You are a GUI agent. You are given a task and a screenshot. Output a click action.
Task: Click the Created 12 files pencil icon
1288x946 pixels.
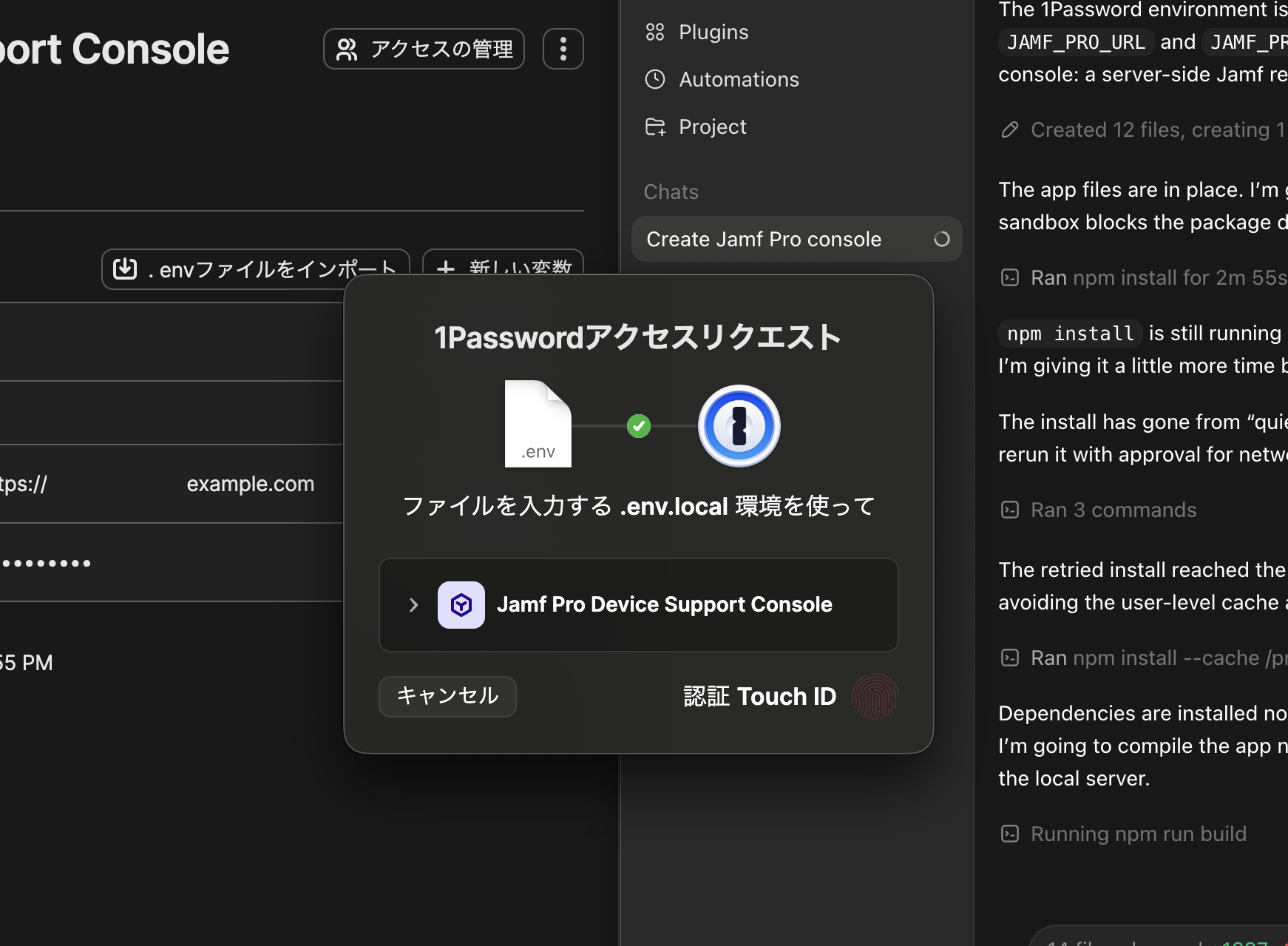[x=1010, y=130]
